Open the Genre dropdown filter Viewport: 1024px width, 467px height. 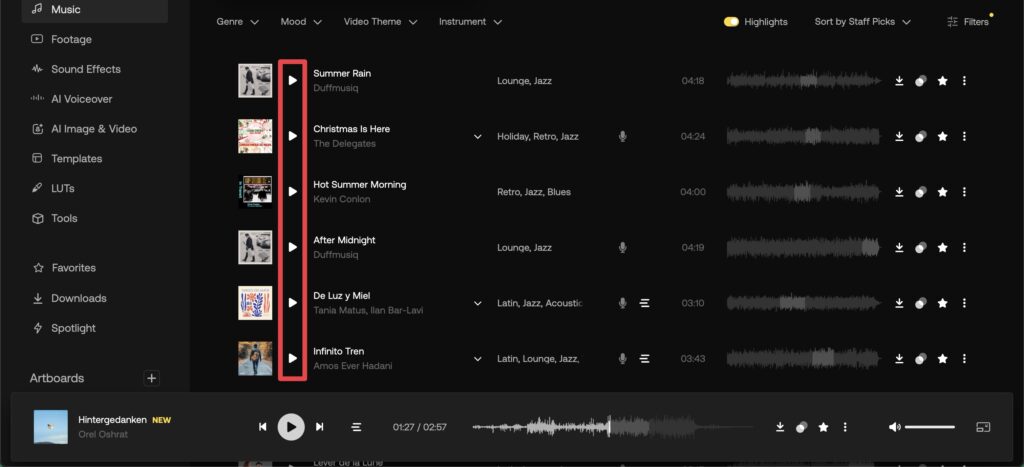point(238,22)
